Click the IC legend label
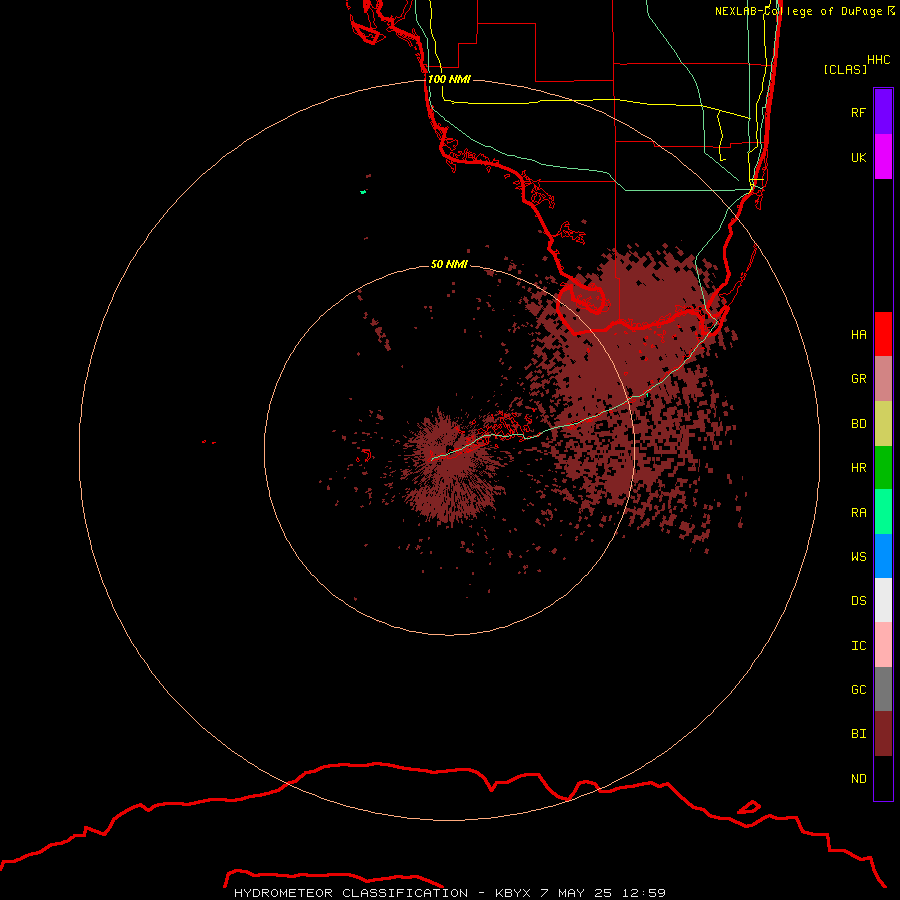900x900 pixels. (858, 646)
